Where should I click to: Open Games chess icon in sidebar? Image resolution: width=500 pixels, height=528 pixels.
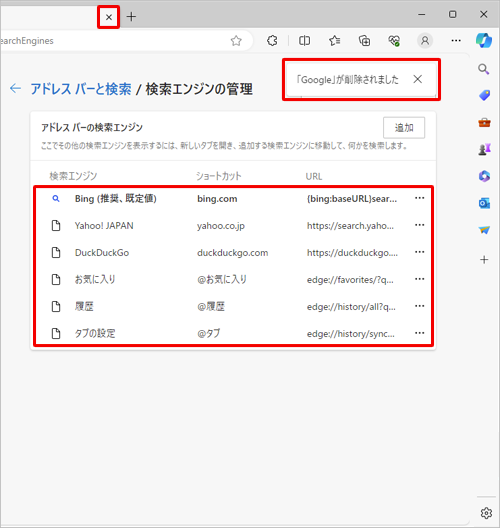(x=484, y=149)
